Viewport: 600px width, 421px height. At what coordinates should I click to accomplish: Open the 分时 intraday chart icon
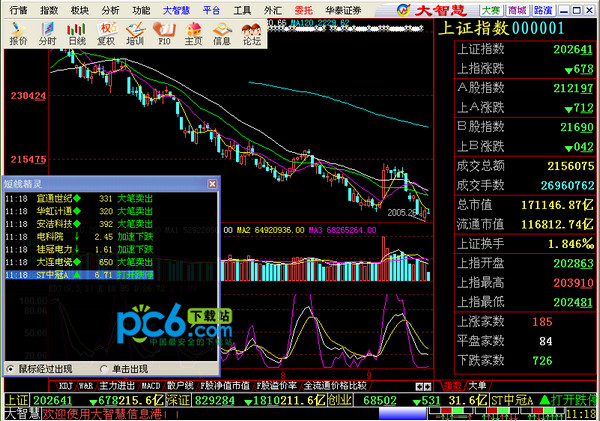coord(47,34)
